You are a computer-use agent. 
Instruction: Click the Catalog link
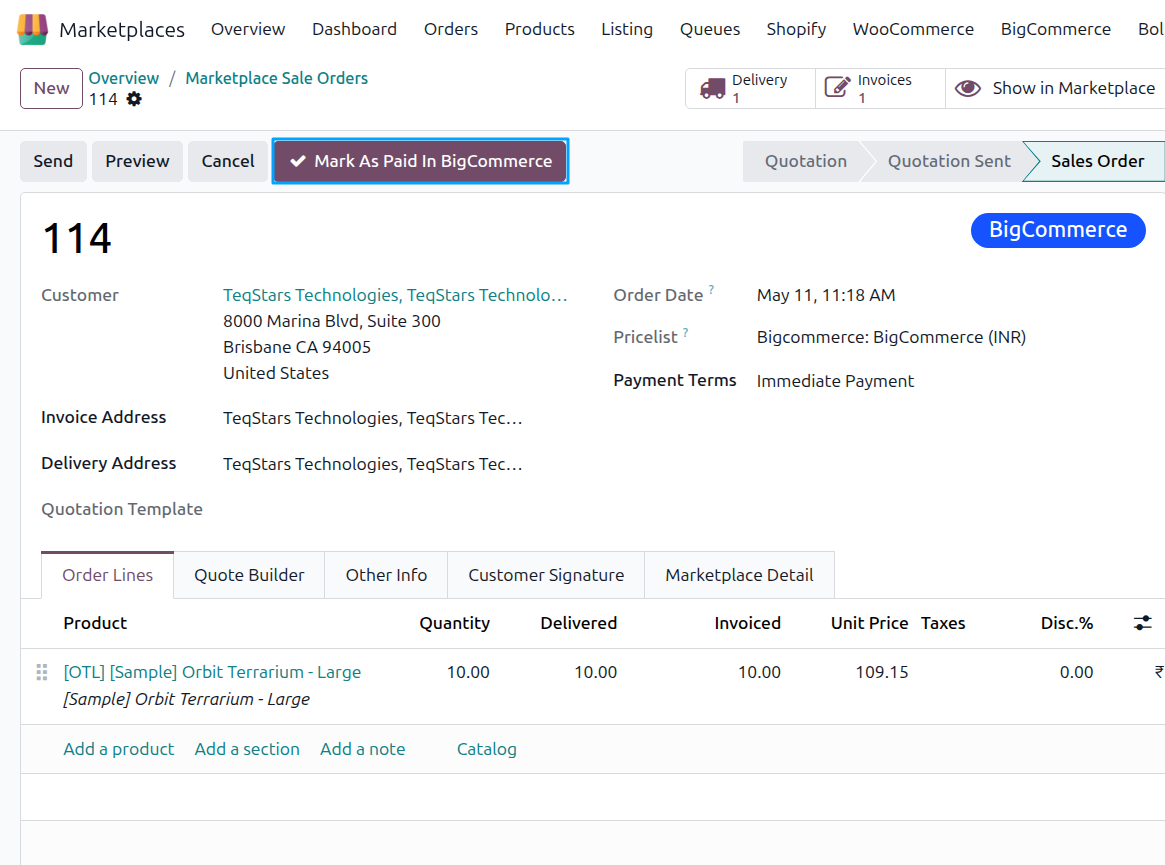click(487, 749)
